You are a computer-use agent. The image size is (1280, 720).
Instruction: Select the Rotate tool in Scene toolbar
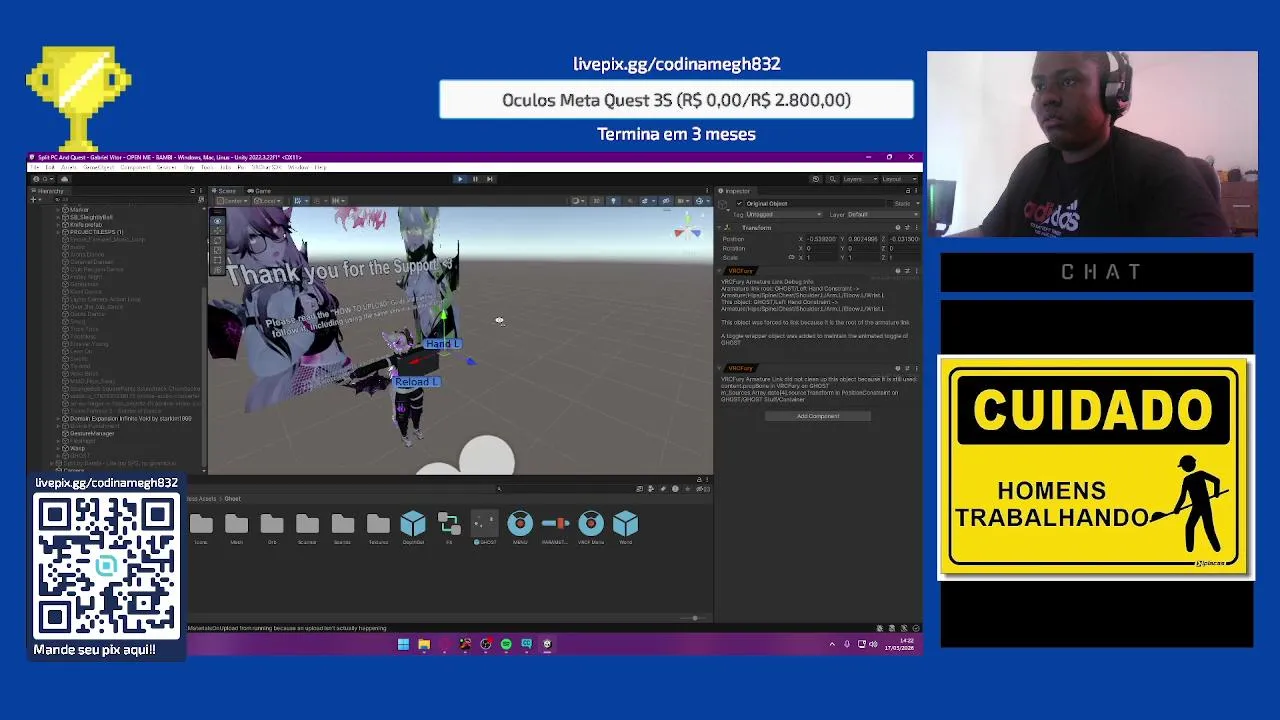click(217, 240)
